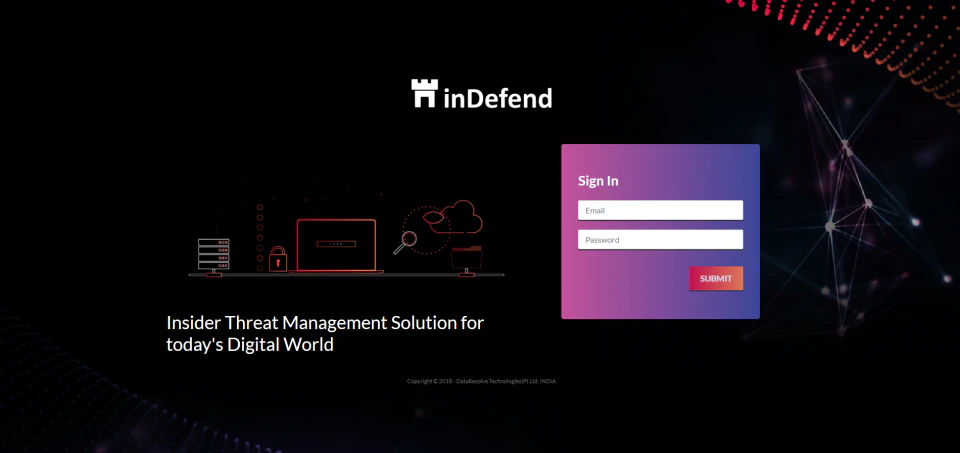Click the DataResolve Technologies copyright text
960x453 pixels.
(x=481, y=381)
